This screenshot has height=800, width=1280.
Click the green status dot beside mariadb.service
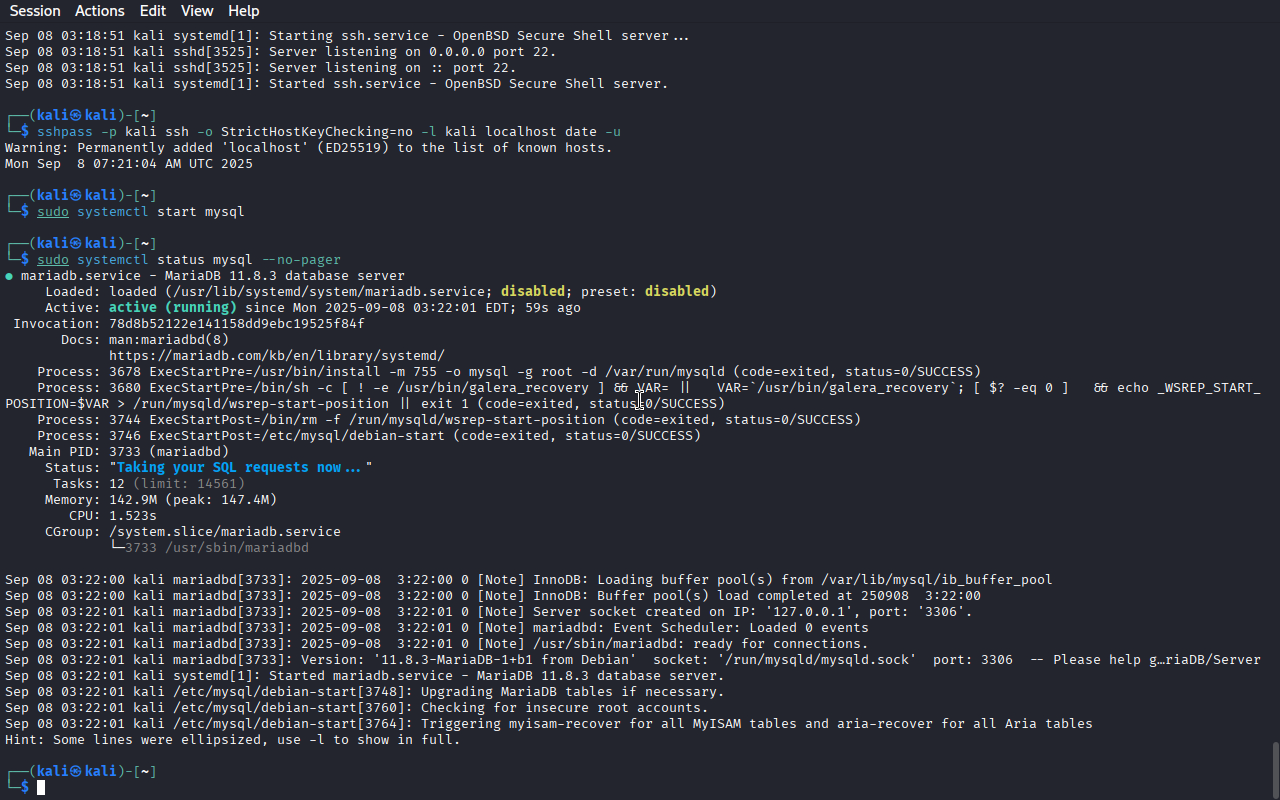(x=9, y=276)
